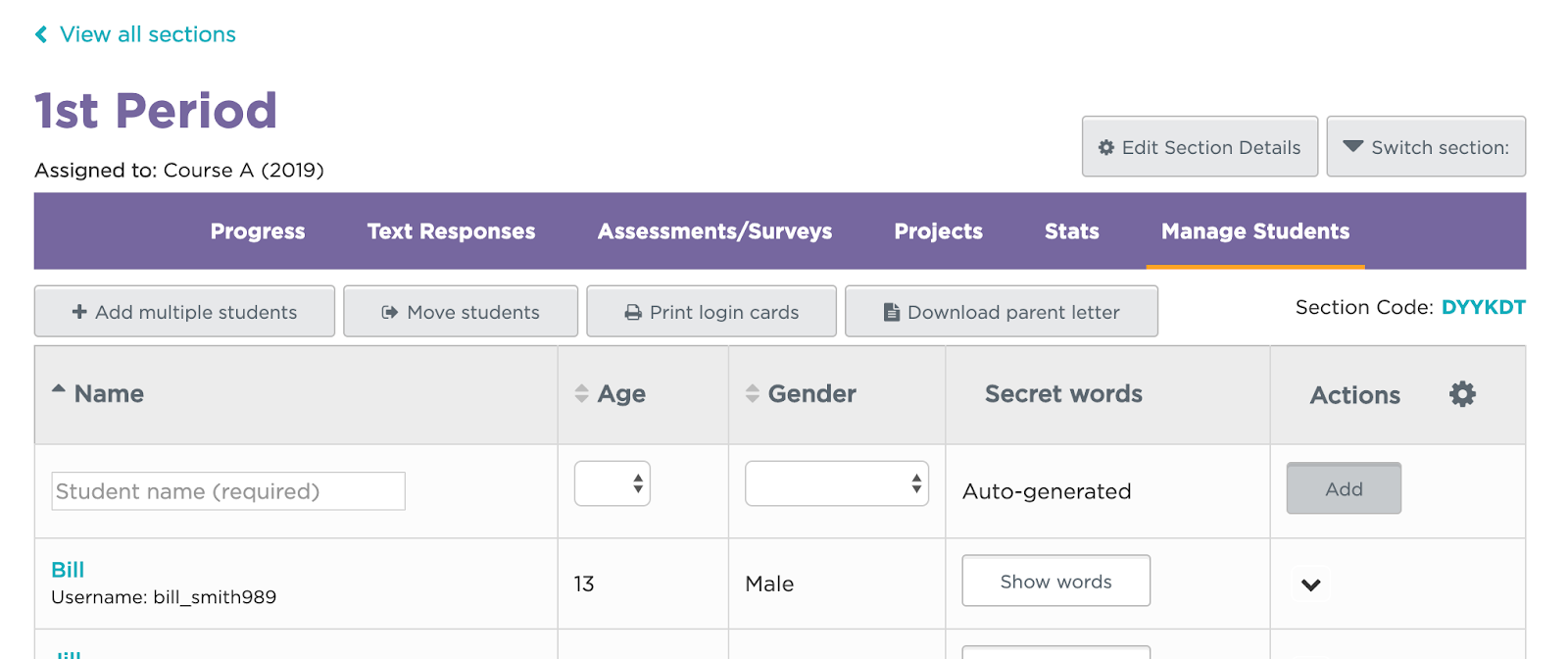The image size is (1568, 659).
Task: Open the Gender dropdown for new student
Action: pos(837,483)
